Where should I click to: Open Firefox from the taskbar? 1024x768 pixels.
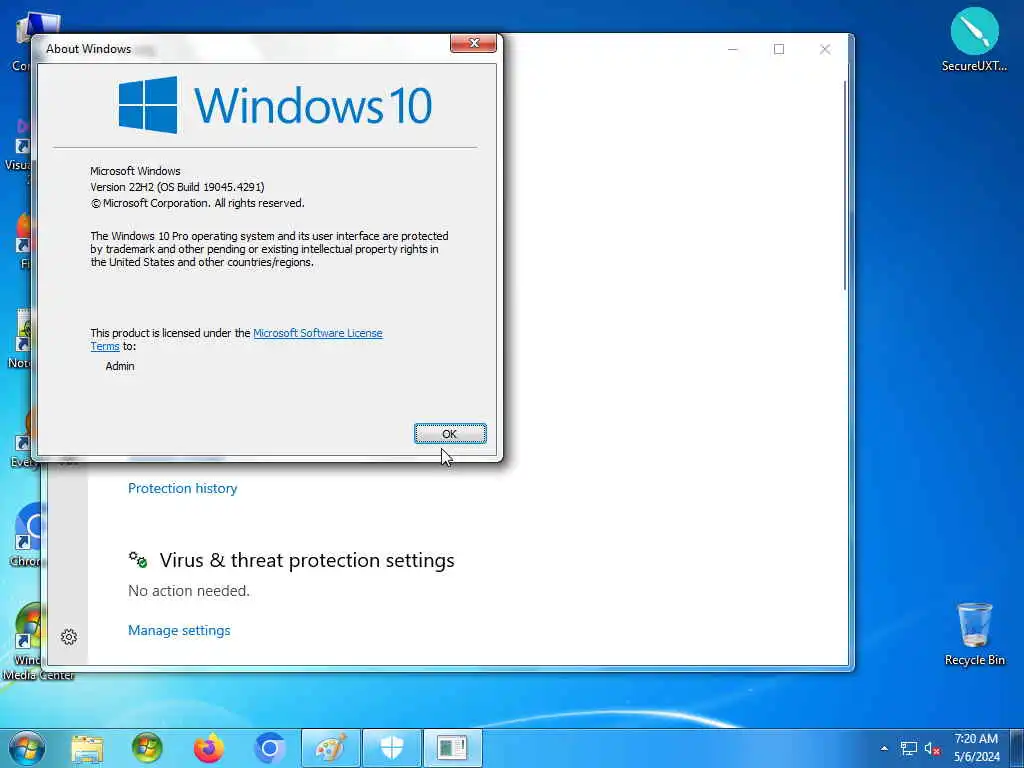pos(209,748)
